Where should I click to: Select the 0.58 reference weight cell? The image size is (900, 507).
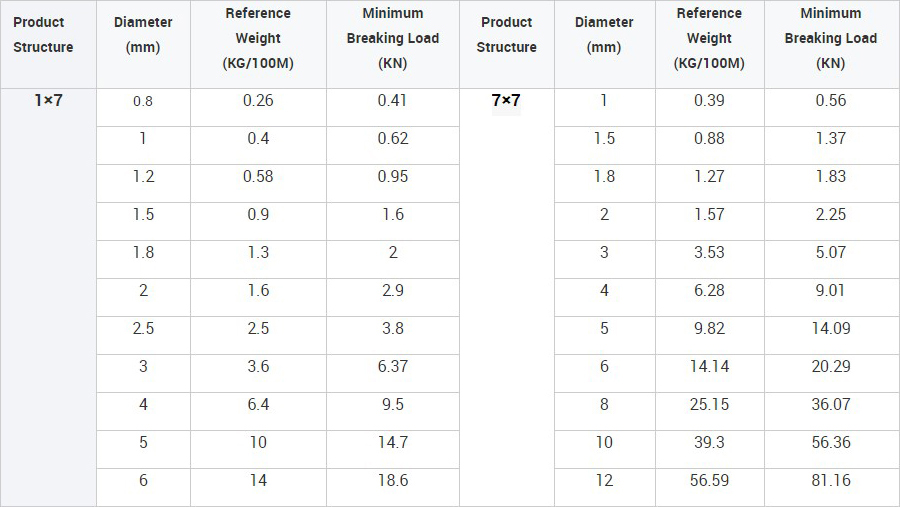(x=258, y=176)
